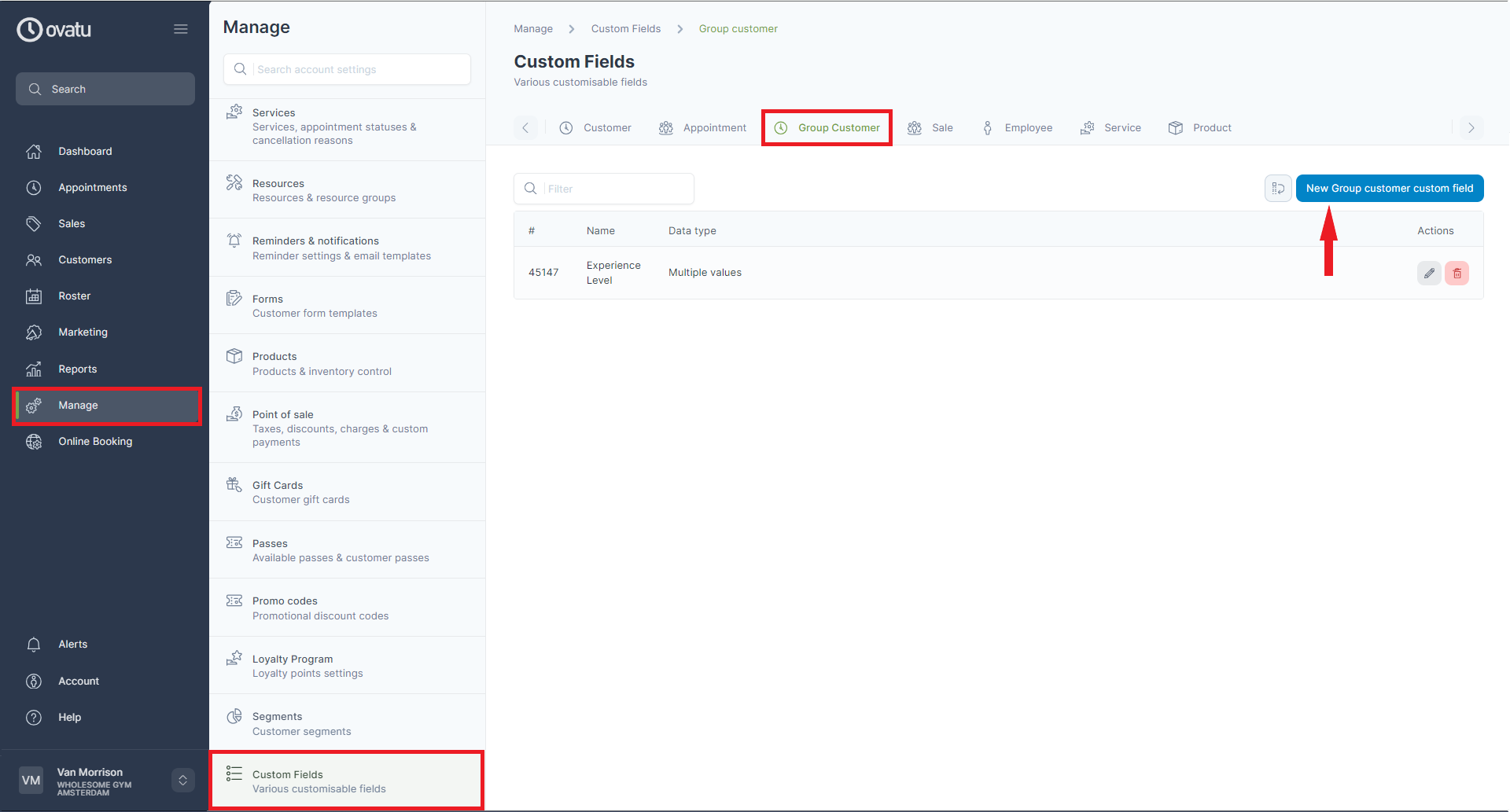Select the Product custom fields tab
Viewport: 1510px width, 812px height.
click(1200, 128)
